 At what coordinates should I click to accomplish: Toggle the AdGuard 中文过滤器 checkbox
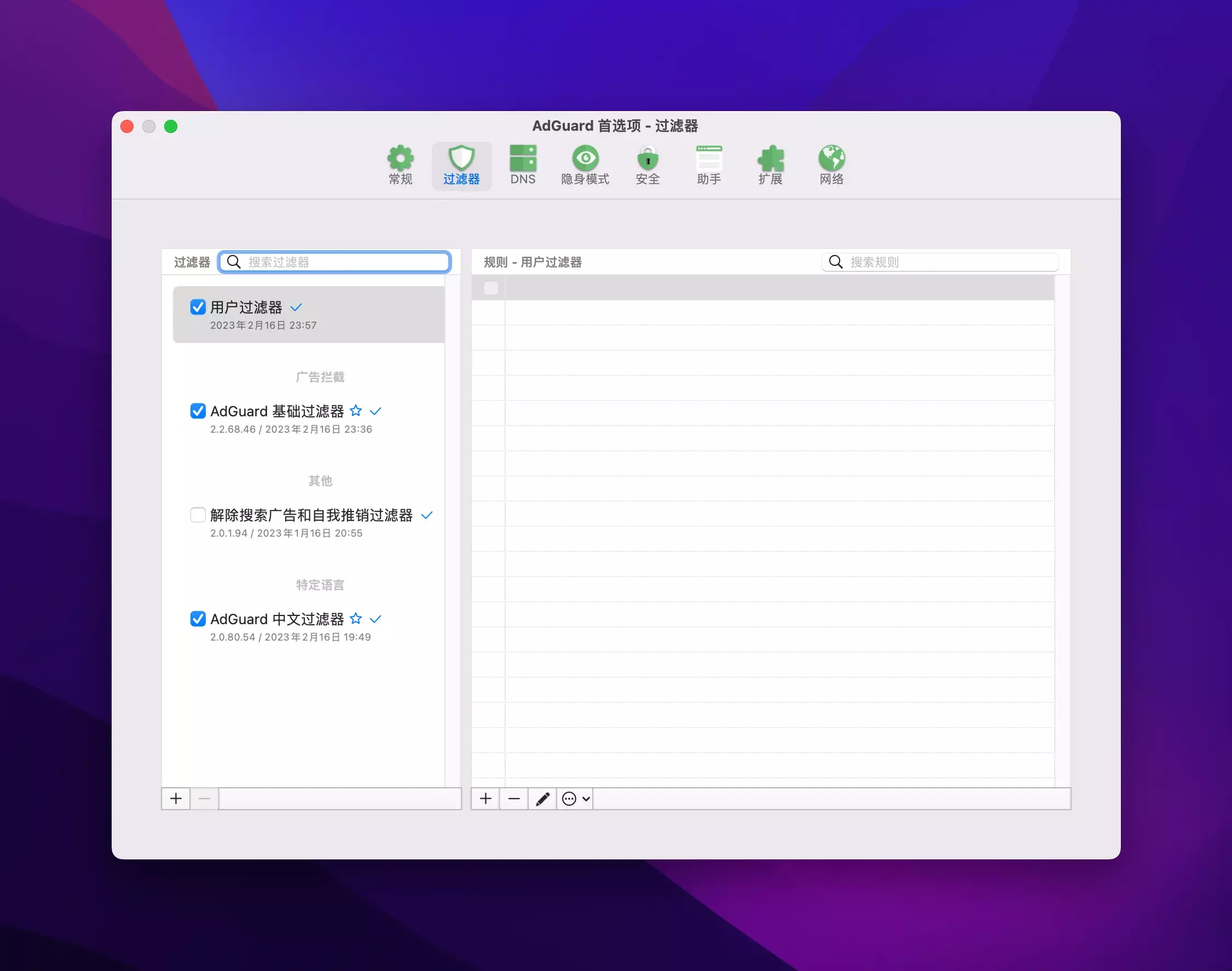click(x=198, y=619)
